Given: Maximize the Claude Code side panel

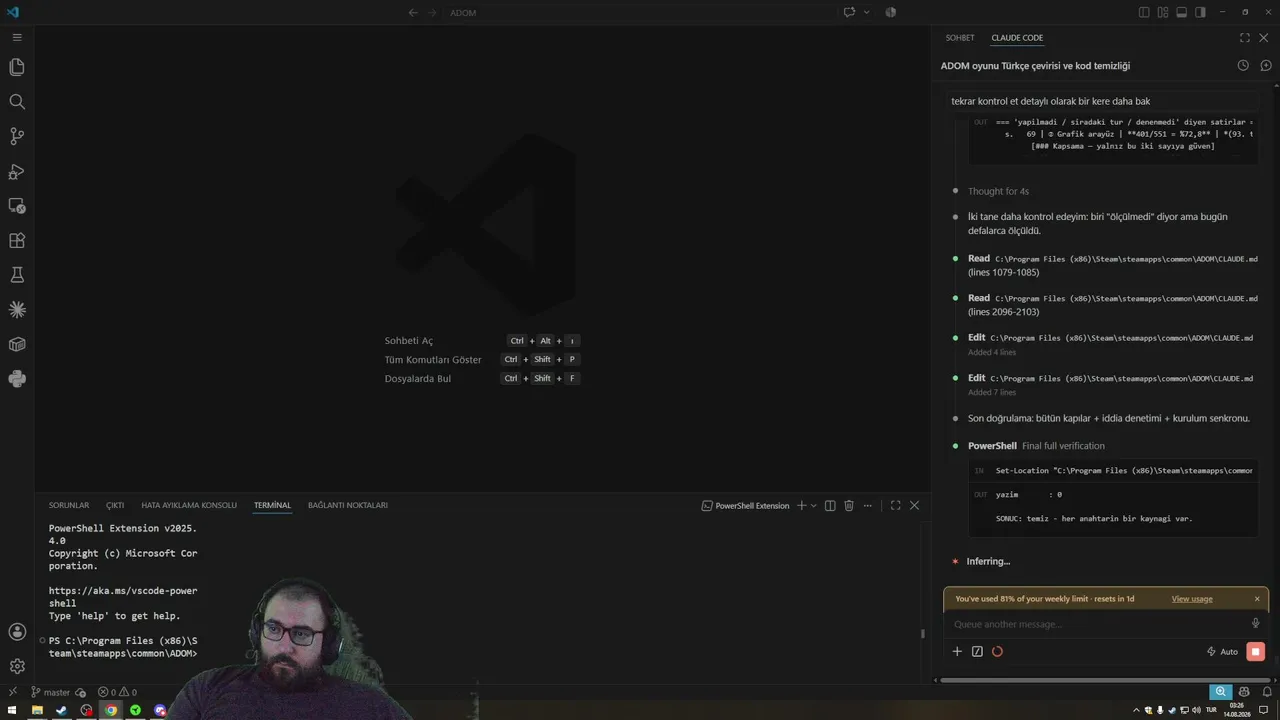Looking at the screenshot, I should 1245,38.
